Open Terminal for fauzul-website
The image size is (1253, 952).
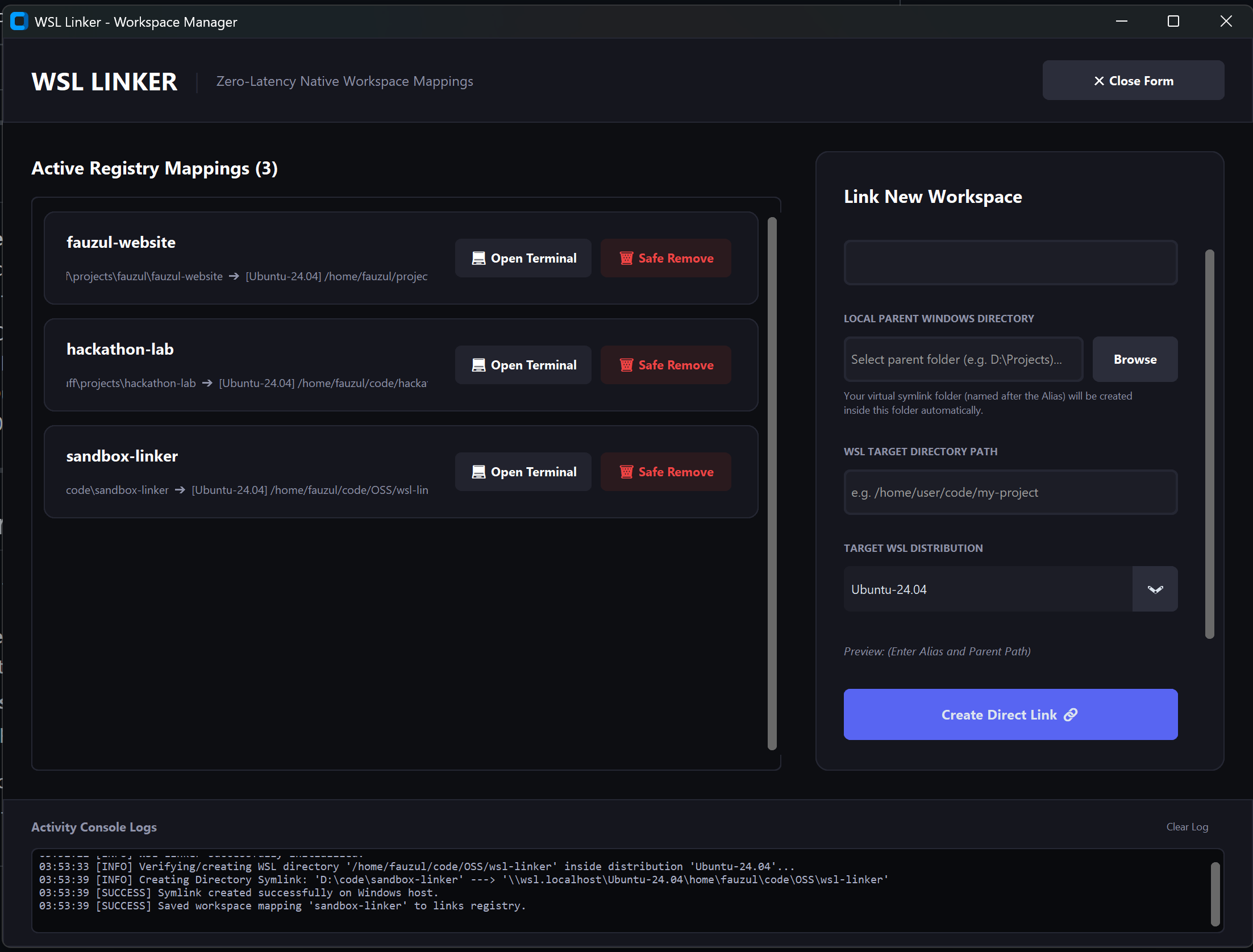523,258
